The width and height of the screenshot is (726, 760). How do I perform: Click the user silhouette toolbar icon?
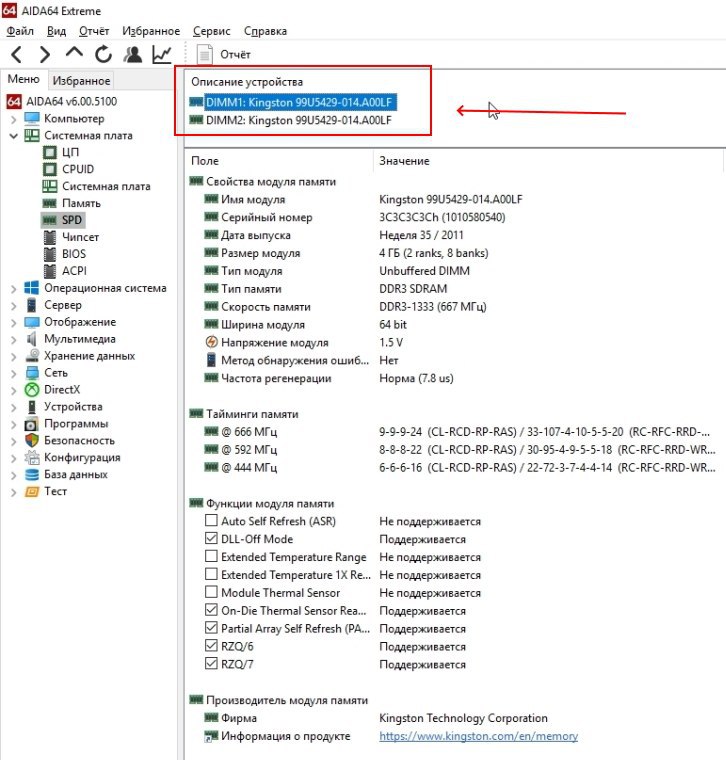pyautogui.click(x=132, y=54)
